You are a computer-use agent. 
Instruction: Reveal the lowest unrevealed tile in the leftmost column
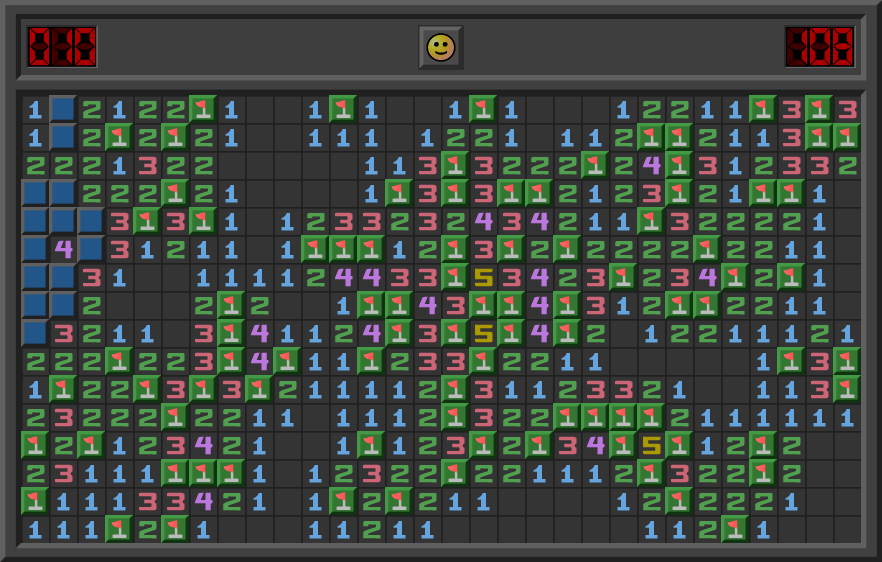tap(35, 333)
